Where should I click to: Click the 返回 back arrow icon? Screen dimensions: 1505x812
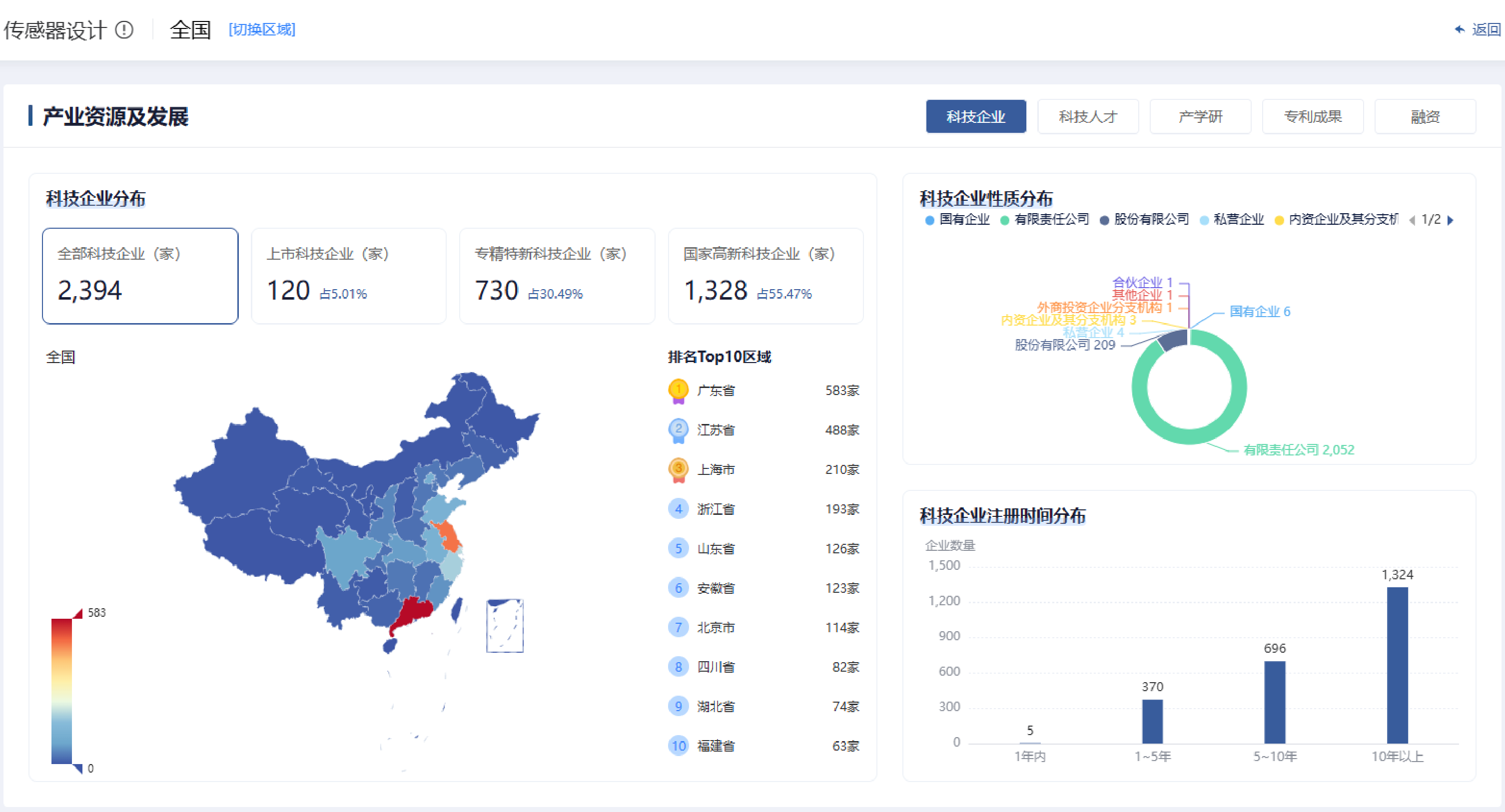coord(1460,29)
